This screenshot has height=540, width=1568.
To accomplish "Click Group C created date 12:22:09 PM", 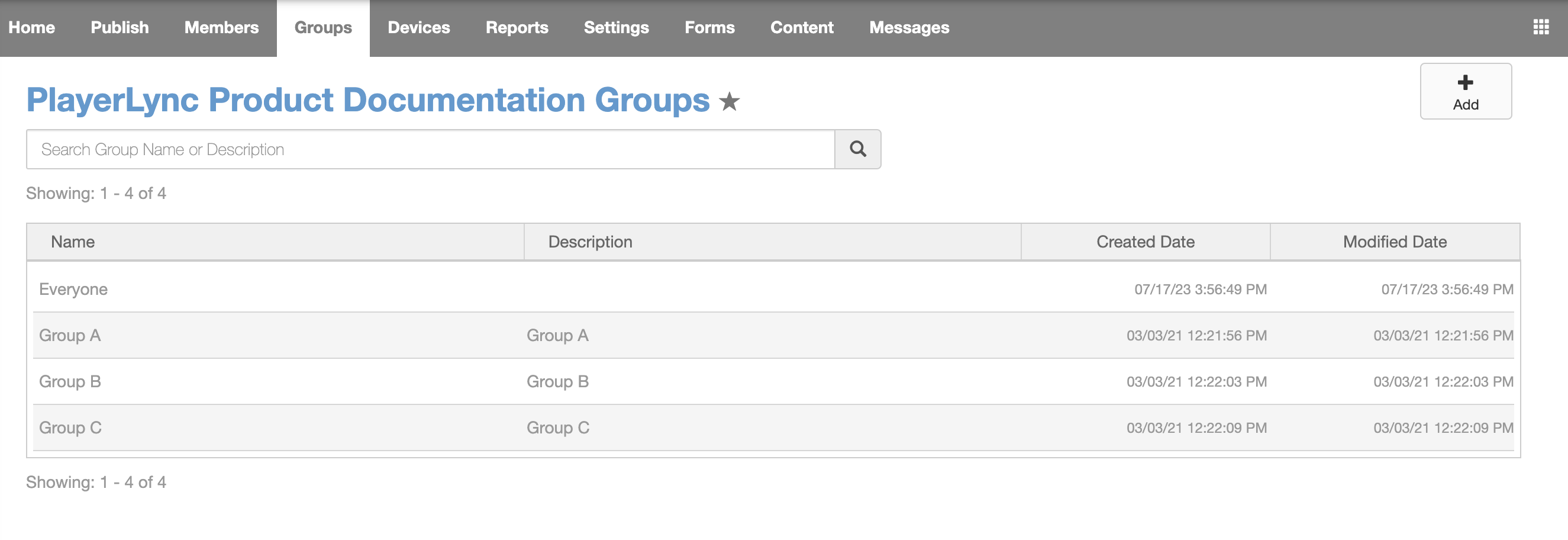I will coord(1196,428).
